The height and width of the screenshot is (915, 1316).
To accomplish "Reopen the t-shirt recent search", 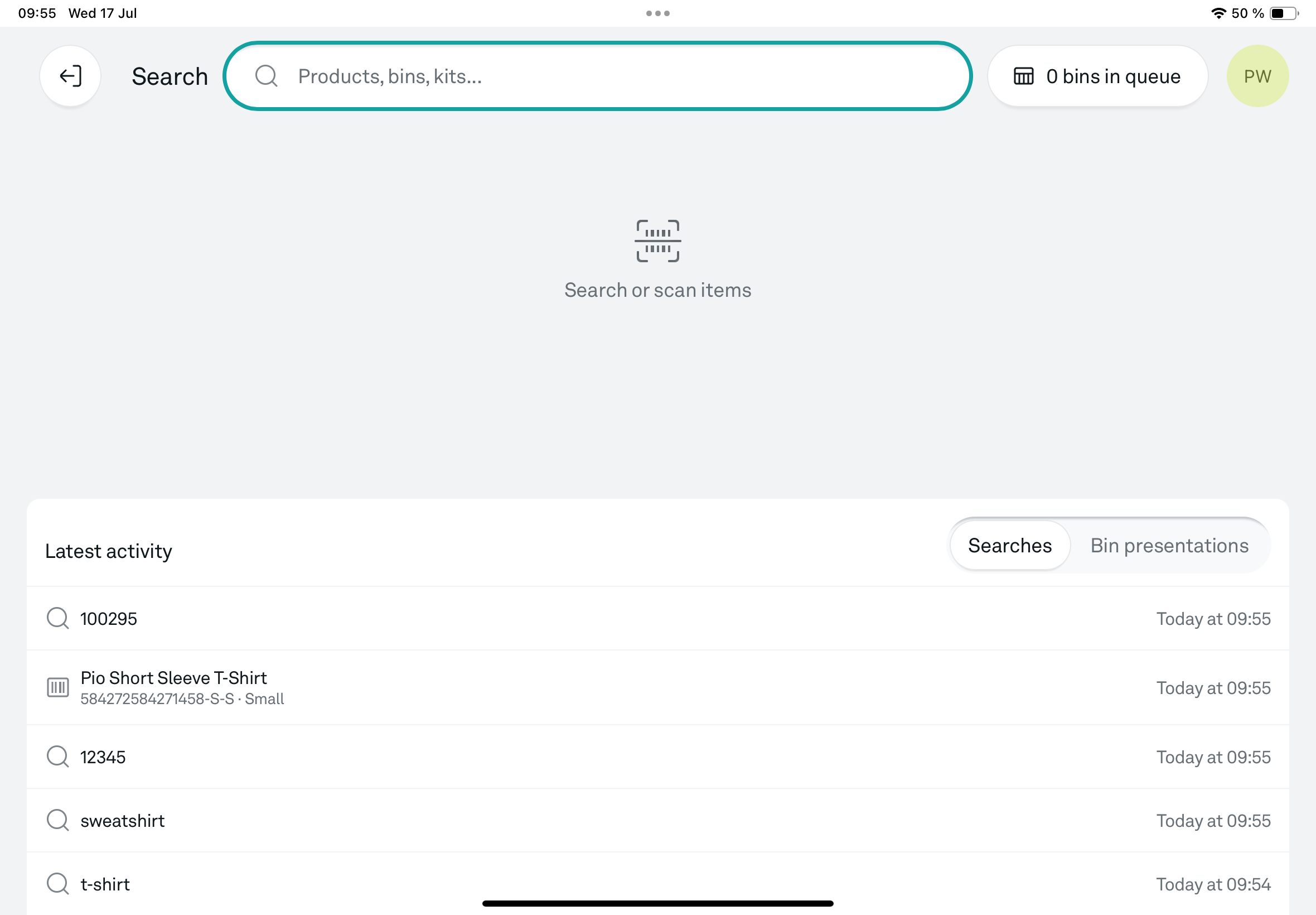I will tap(105, 884).
